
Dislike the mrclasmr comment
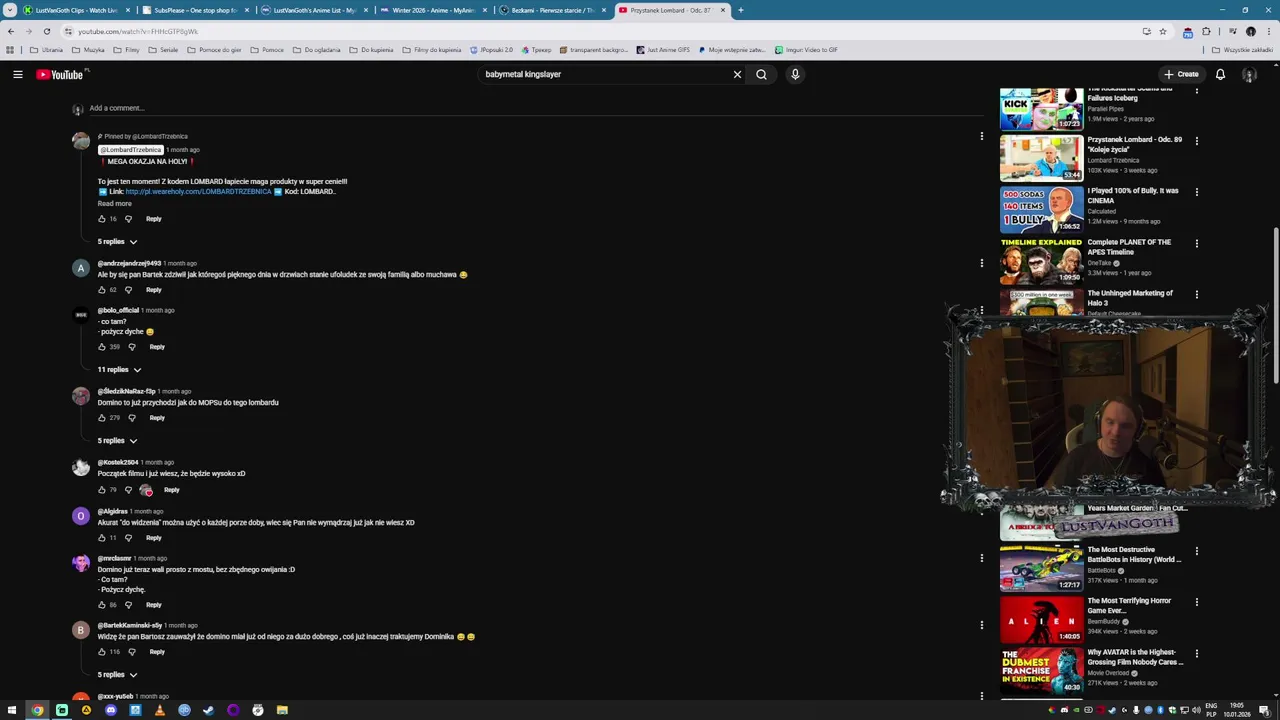(x=128, y=605)
